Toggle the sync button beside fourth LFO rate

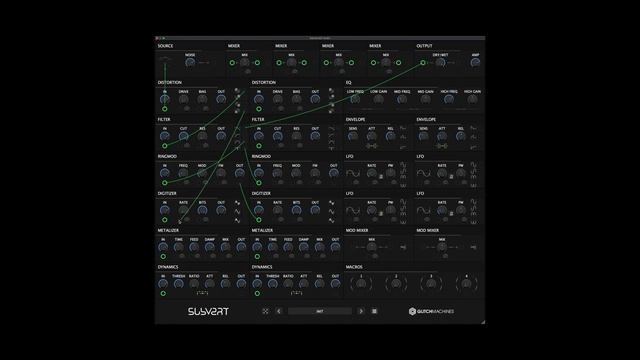(451, 213)
